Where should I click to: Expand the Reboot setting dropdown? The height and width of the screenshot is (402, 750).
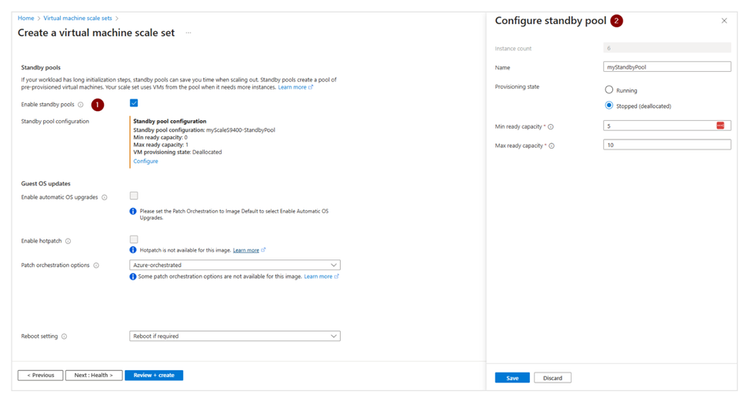[235, 336]
